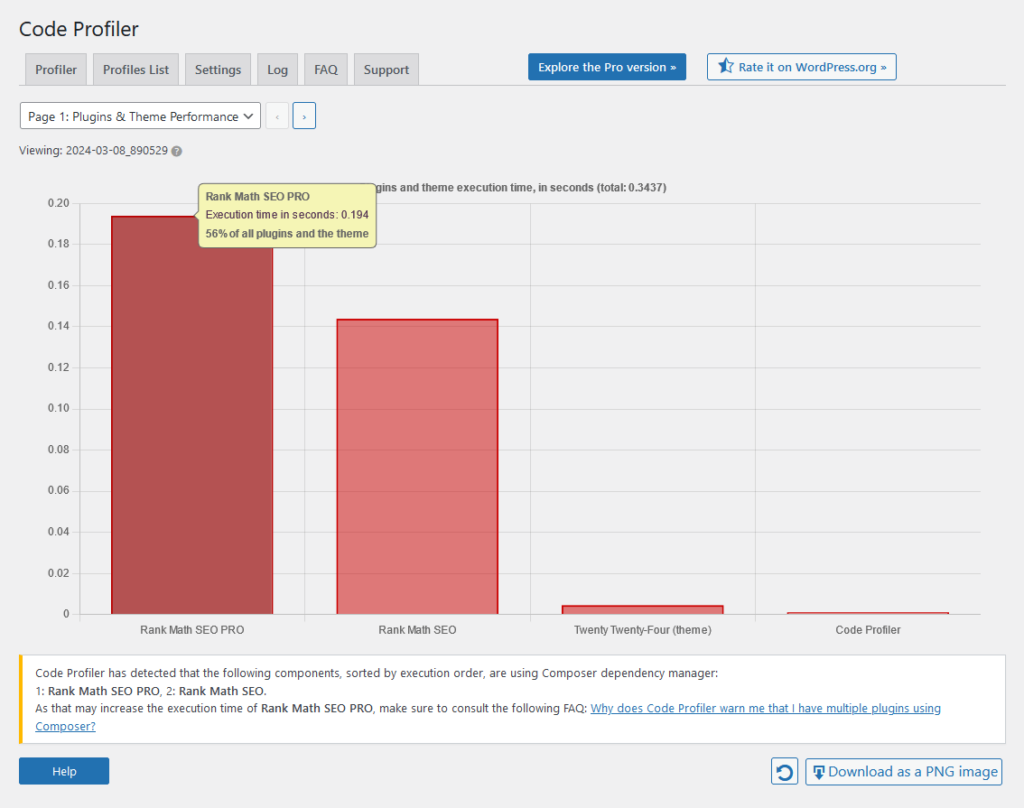Screen dimensions: 1024x808
Task: Click the reset chart icon button
Action: (x=784, y=771)
